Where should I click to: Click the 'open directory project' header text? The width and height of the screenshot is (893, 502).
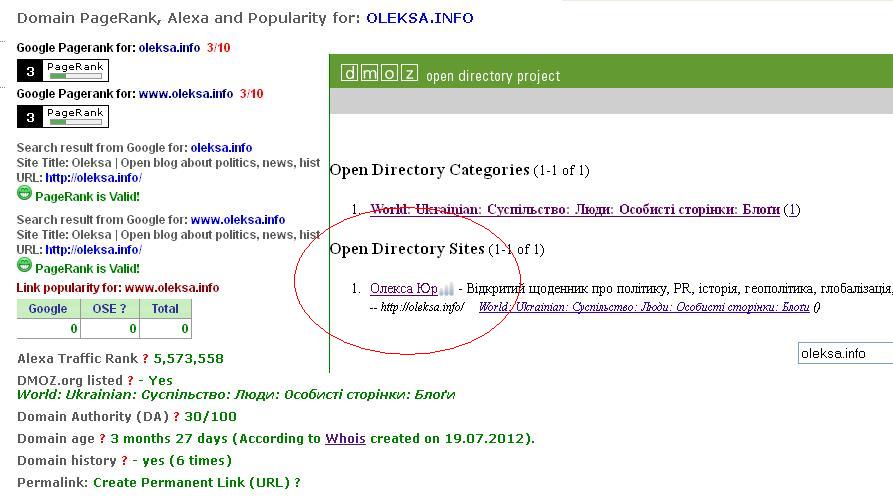click(493, 76)
